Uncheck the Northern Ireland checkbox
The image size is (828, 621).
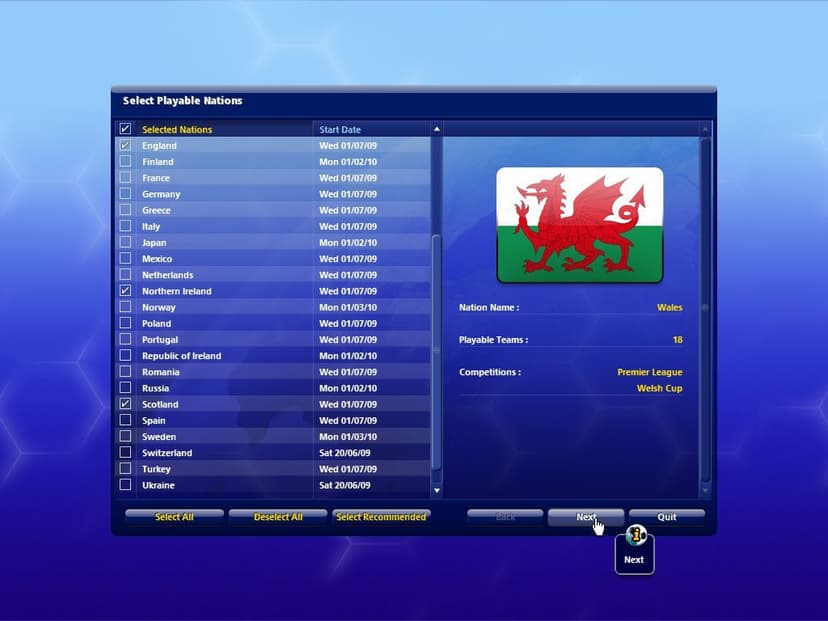(x=125, y=290)
